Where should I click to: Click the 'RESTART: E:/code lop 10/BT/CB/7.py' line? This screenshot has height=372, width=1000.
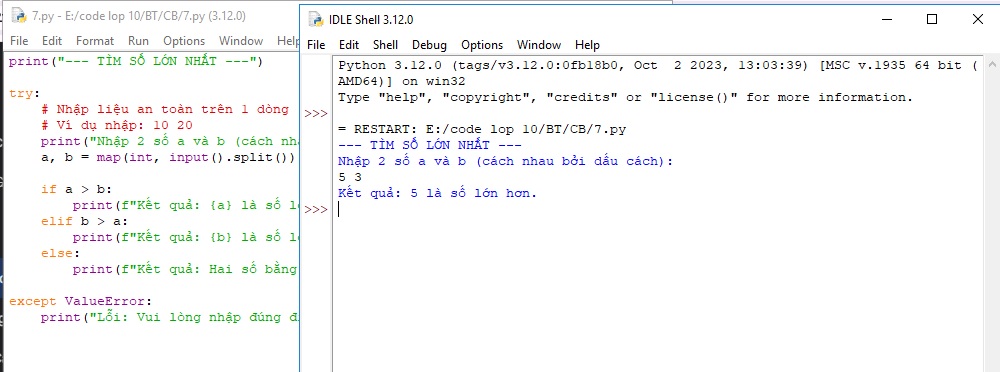coord(482,129)
